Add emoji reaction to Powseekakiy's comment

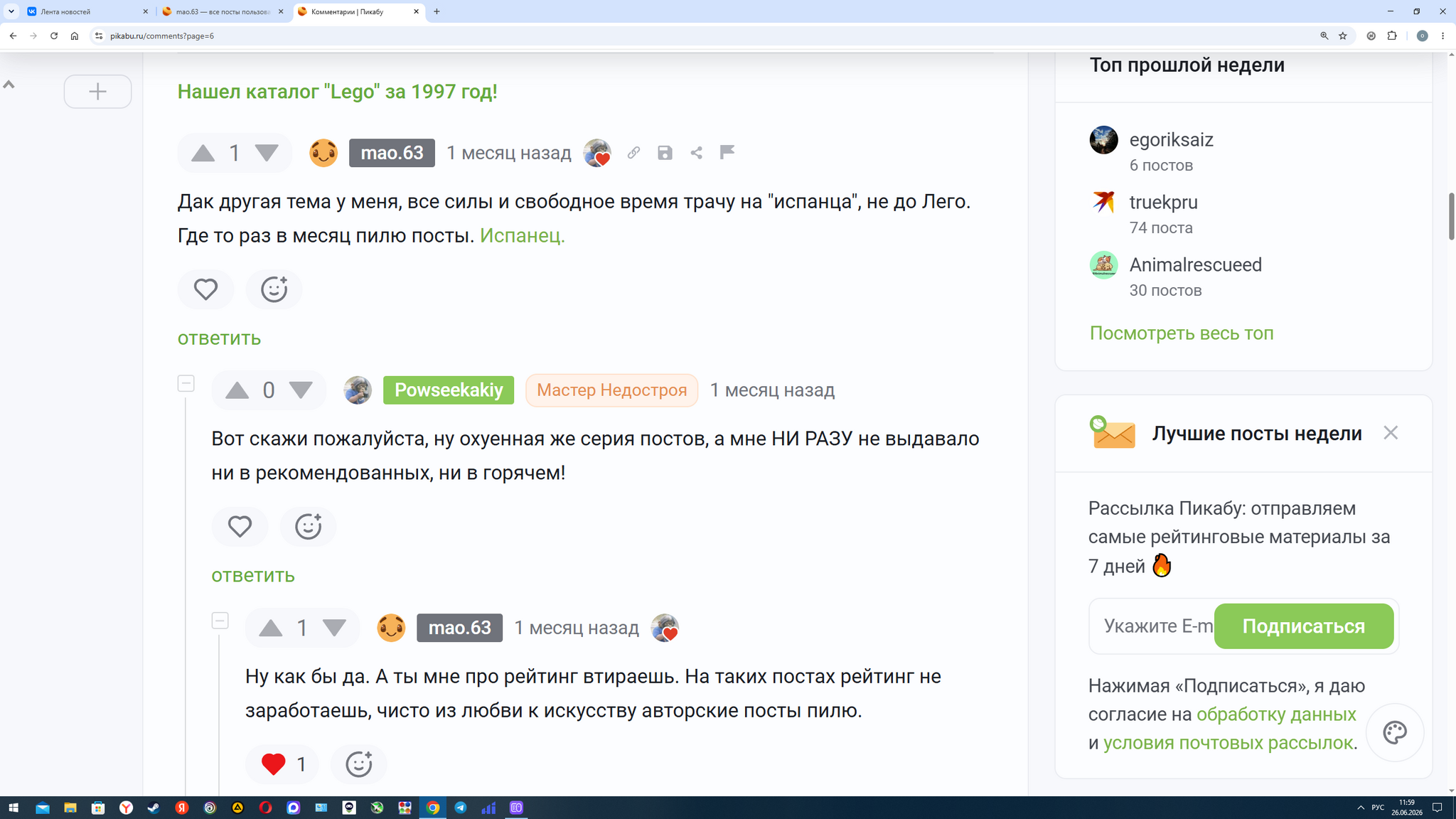[308, 527]
